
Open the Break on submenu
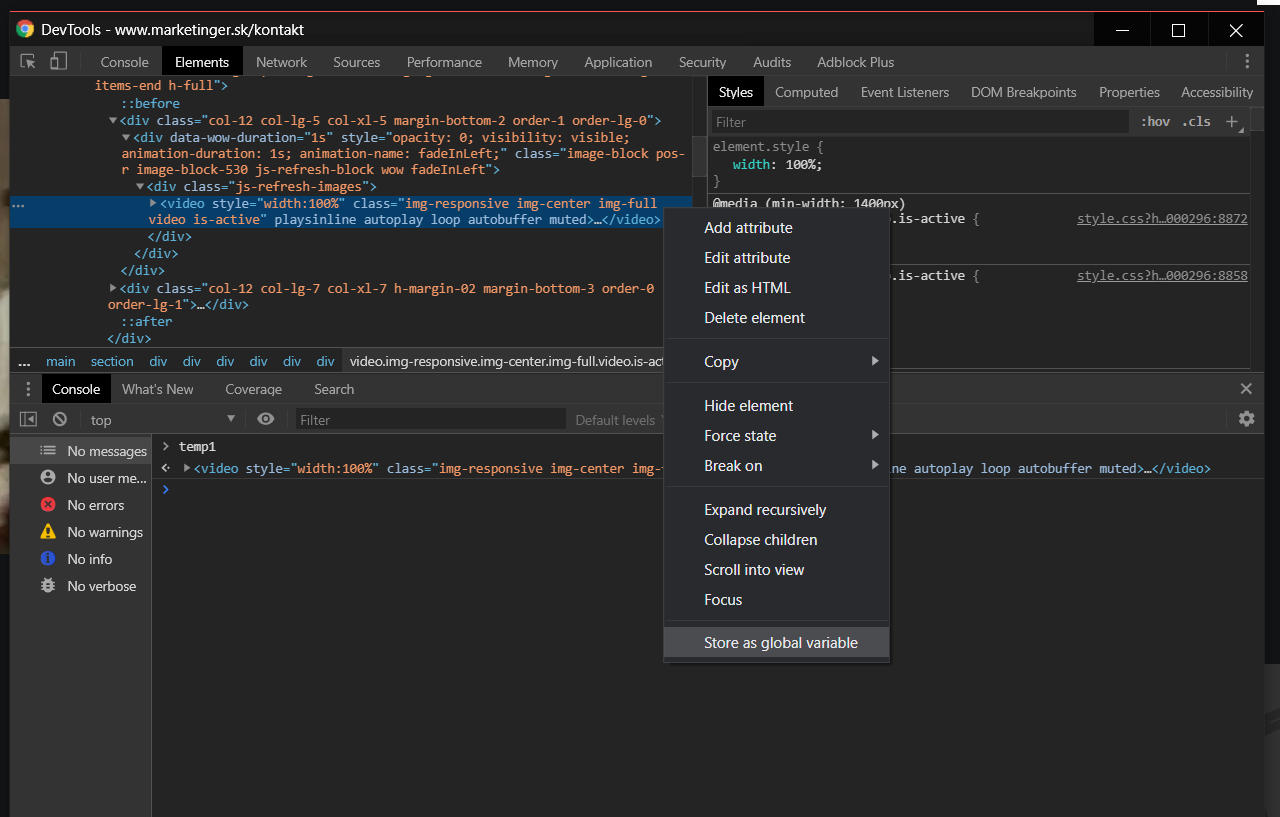[777, 466]
